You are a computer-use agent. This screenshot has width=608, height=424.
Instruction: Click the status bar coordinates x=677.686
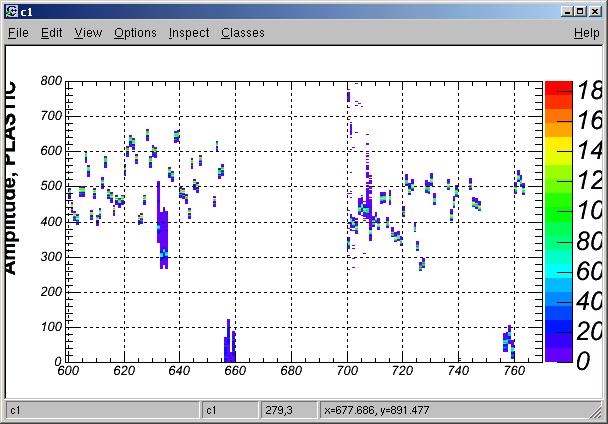click(x=377, y=410)
